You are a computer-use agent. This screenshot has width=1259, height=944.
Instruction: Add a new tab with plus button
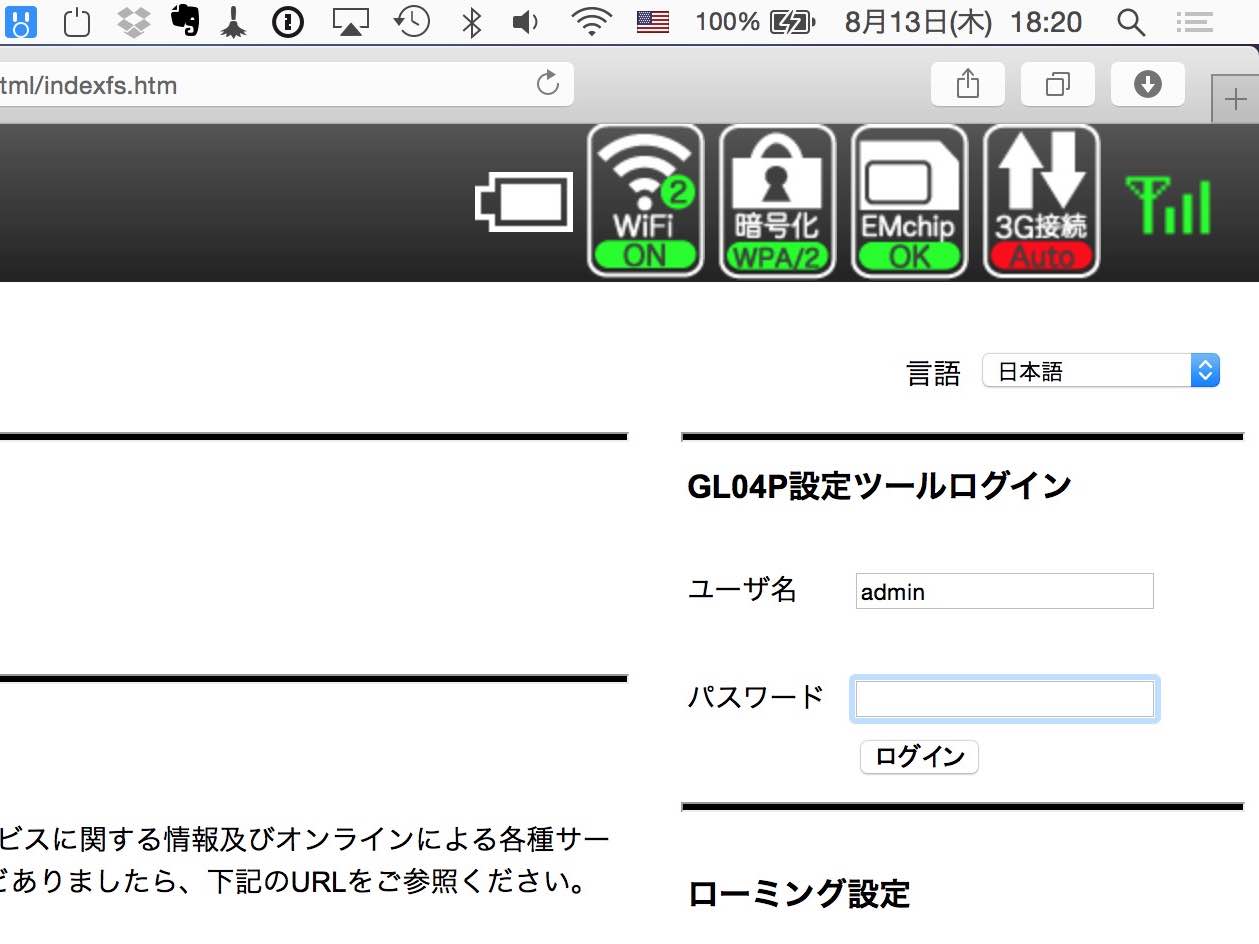coord(1236,100)
